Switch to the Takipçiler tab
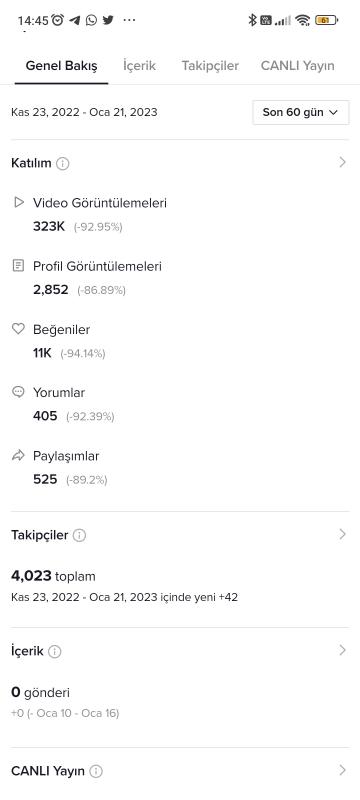Image resolution: width=360 pixels, height=800 pixels. pyautogui.click(x=210, y=66)
